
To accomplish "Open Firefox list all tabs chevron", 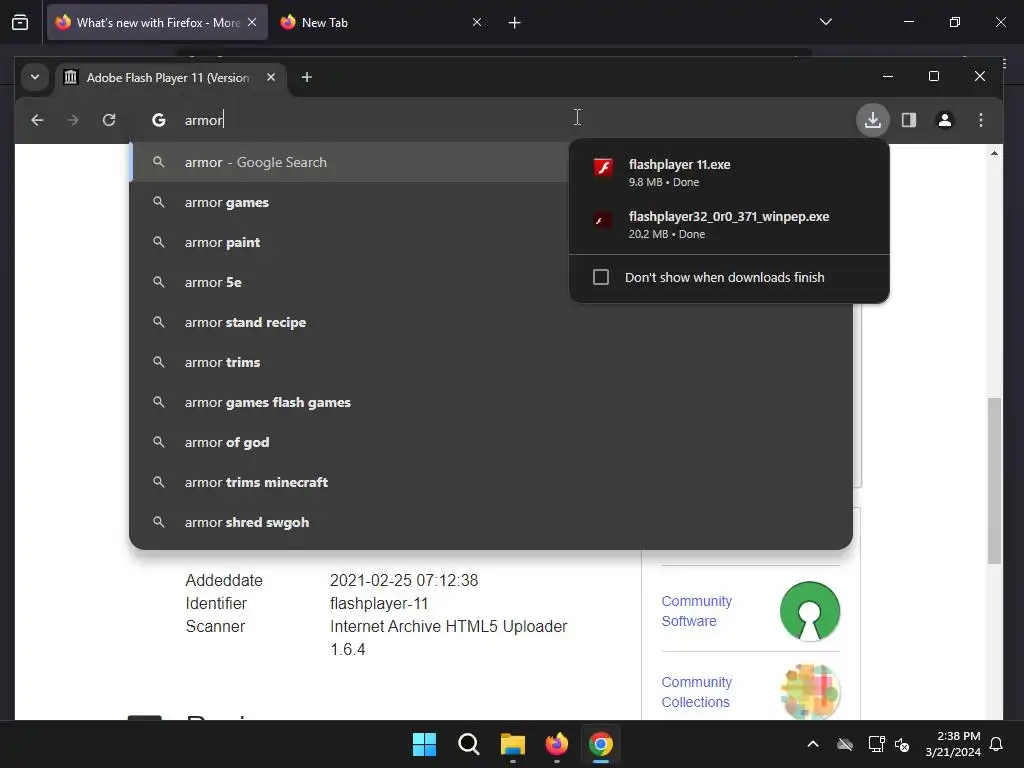I will 825,22.
